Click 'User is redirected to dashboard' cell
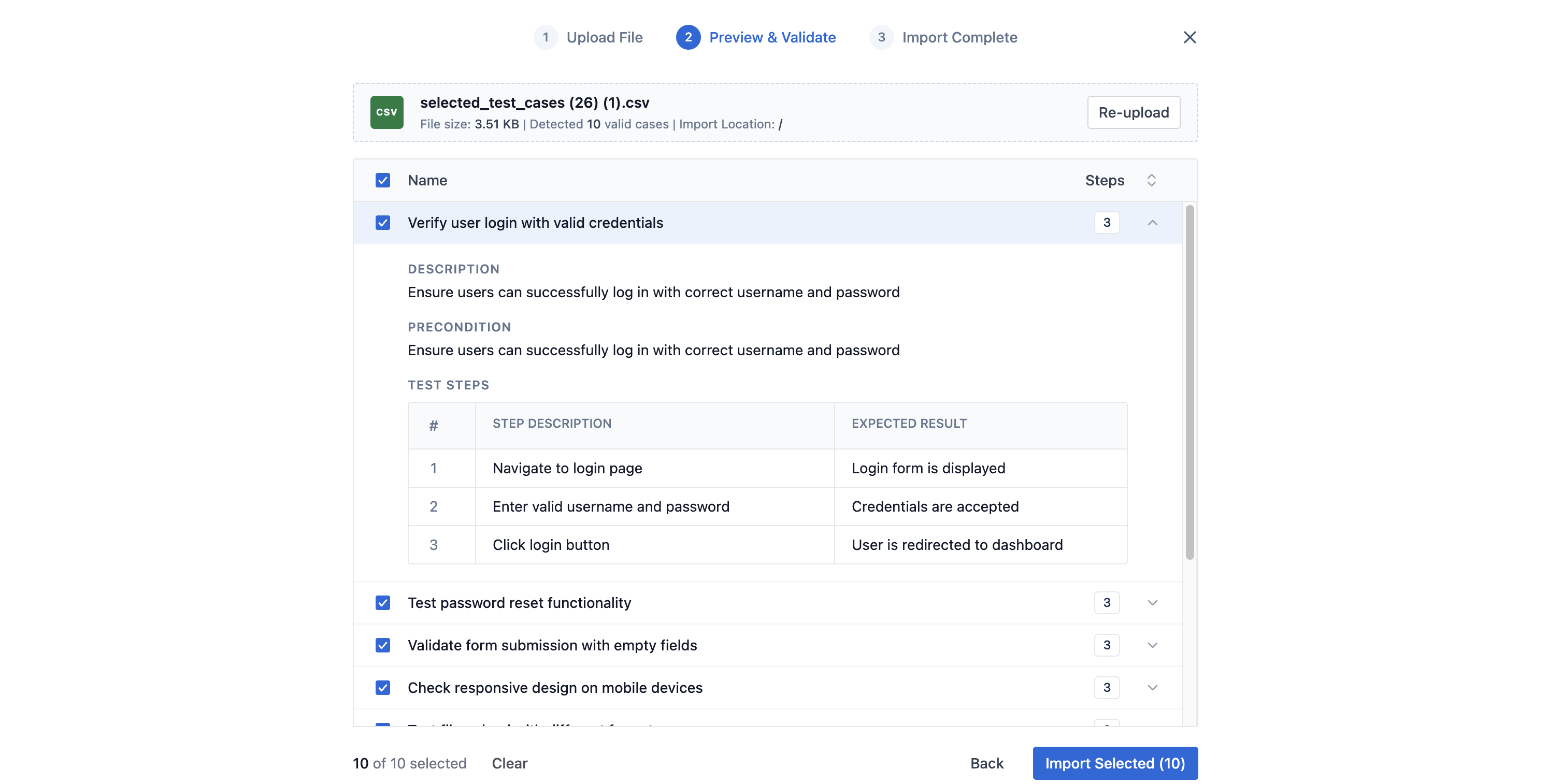 980,545
